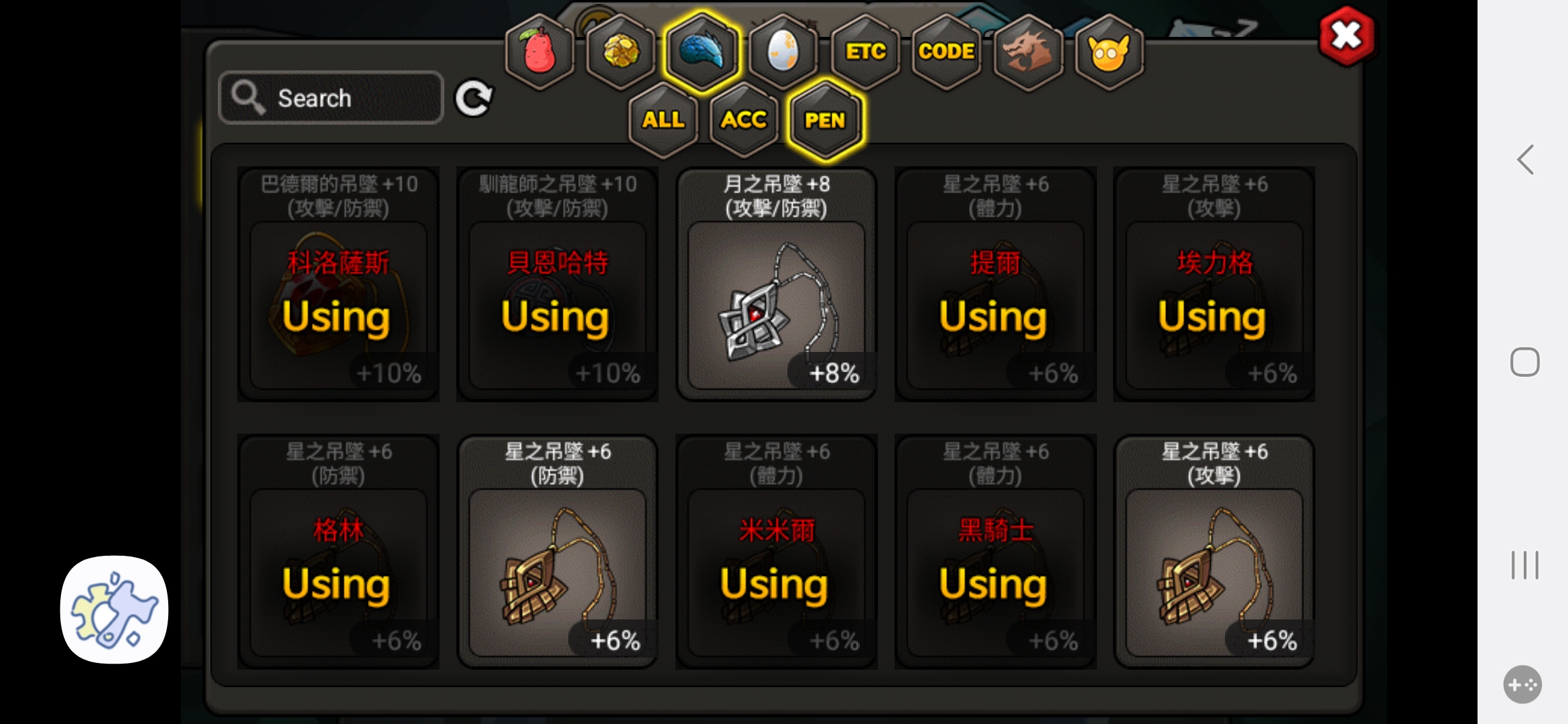The width and height of the screenshot is (1568, 724).
Task: Click the Search input field
Action: 331,98
